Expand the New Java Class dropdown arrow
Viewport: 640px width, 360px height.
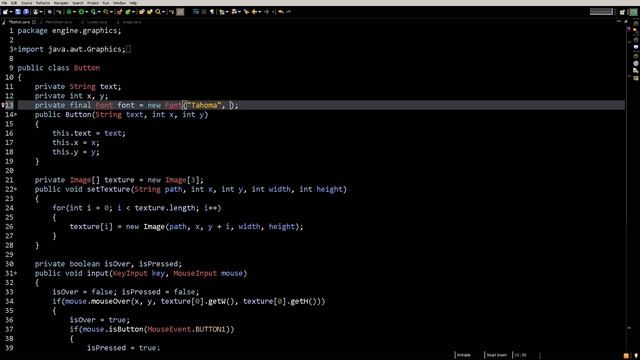pyautogui.click(x=133, y=12)
